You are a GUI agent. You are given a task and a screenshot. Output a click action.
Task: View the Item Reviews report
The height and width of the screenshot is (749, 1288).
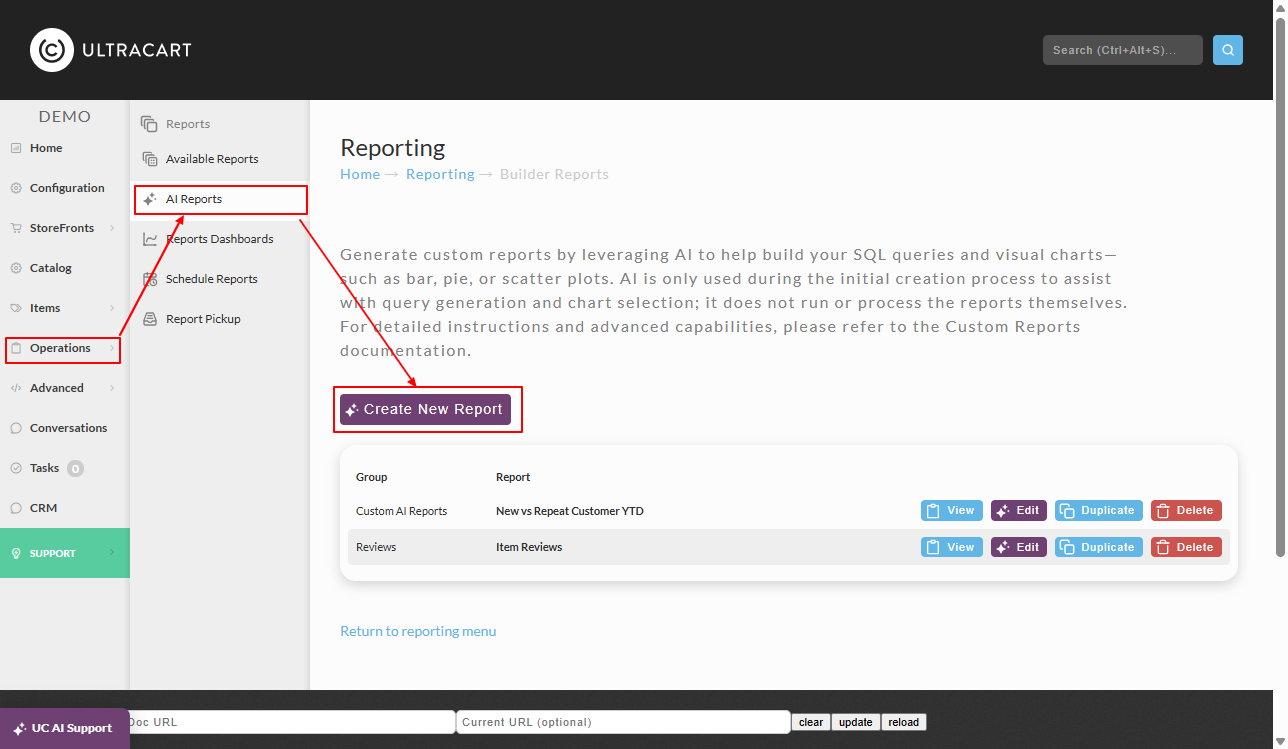click(x=952, y=547)
